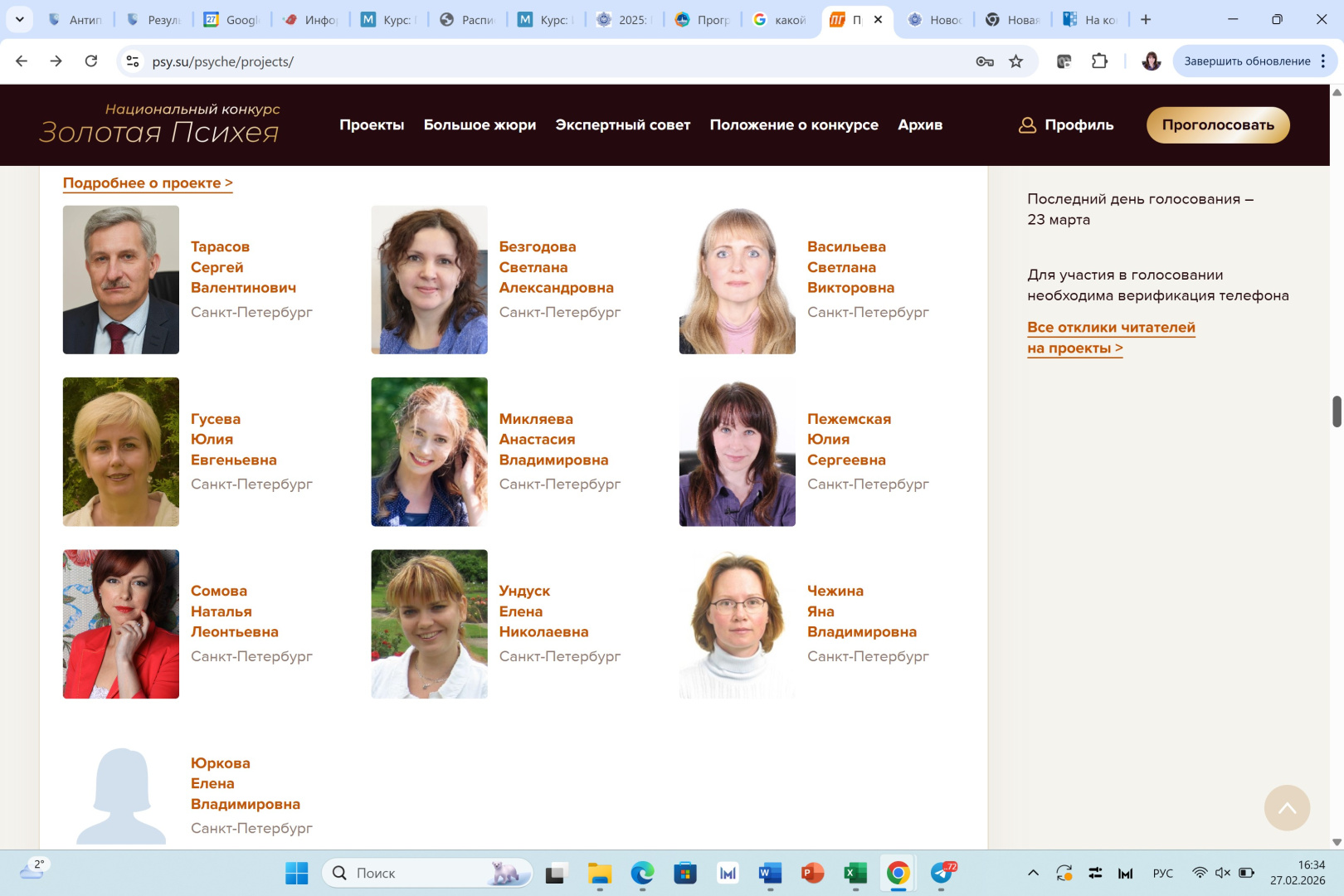
Task: Go to the Архив section
Action: tap(920, 125)
